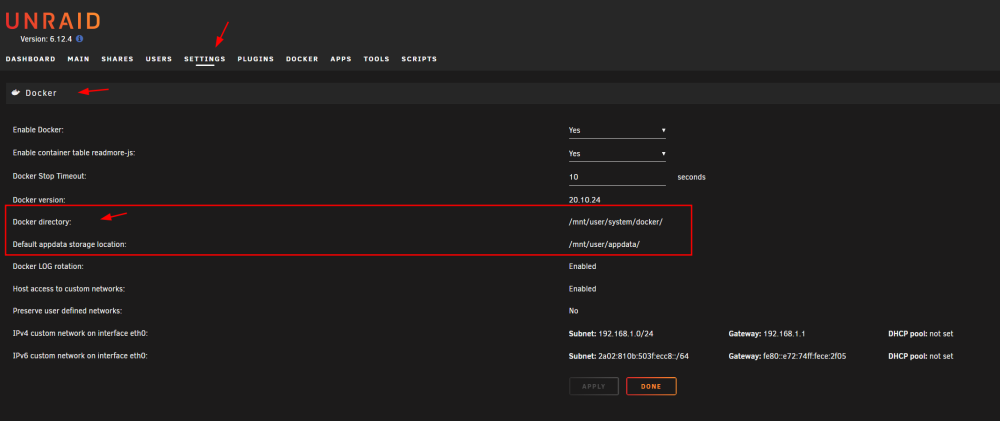
Task: Click the blue version info icon
Action: pyautogui.click(x=80, y=39)
